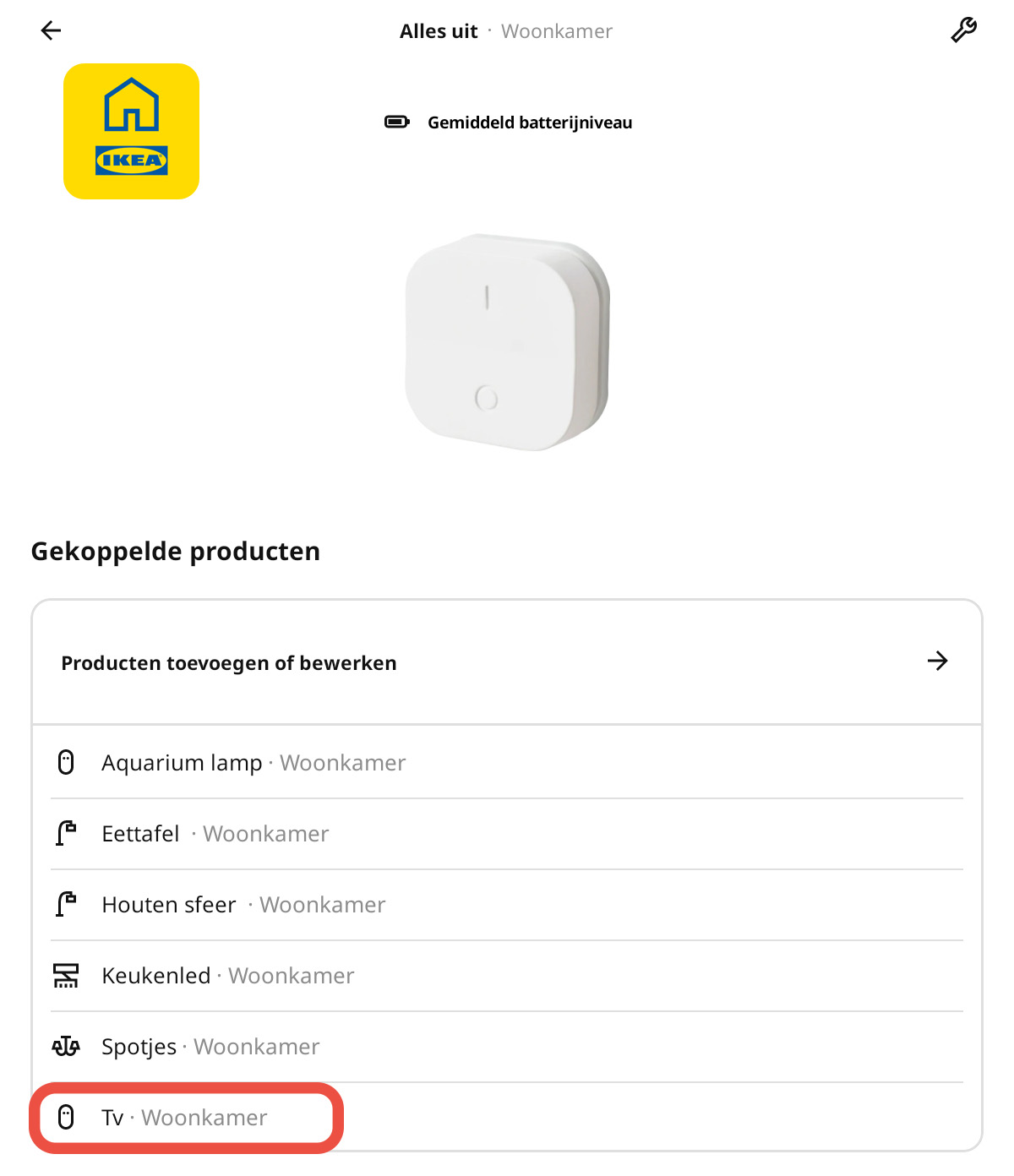The width and height of the screenshot is (1014, 1176).
Task: Click the Alles uit title
Action: click(438, 30)
